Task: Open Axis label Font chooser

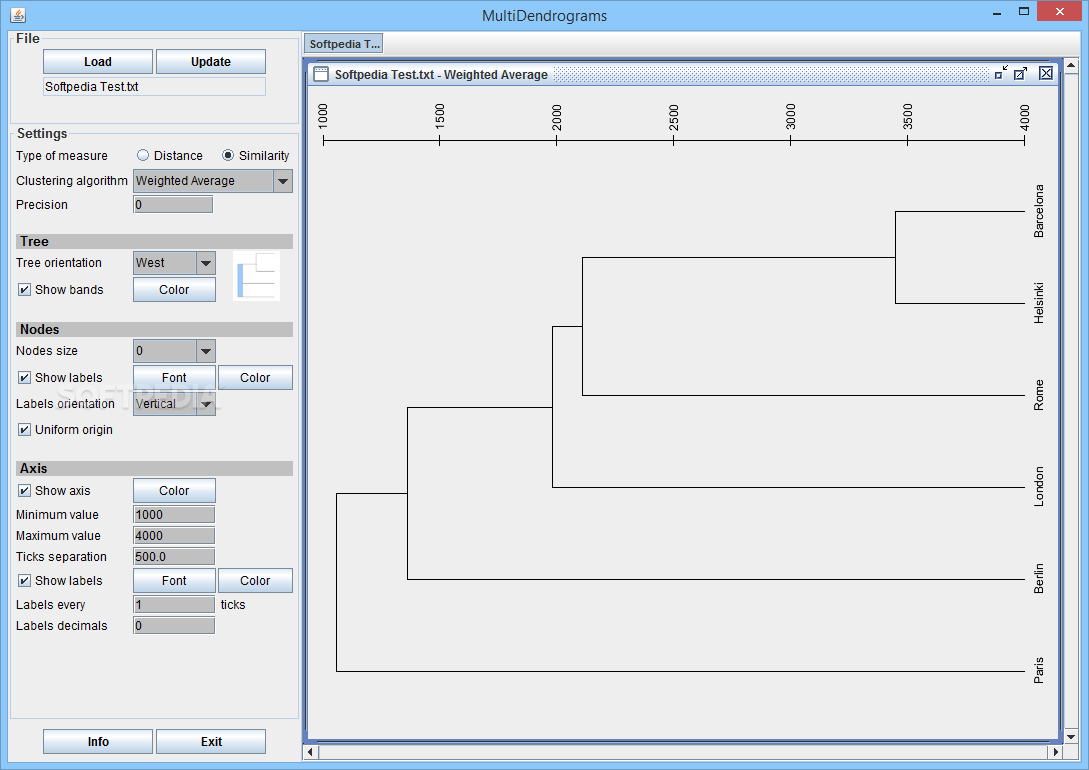Action: 174,580
